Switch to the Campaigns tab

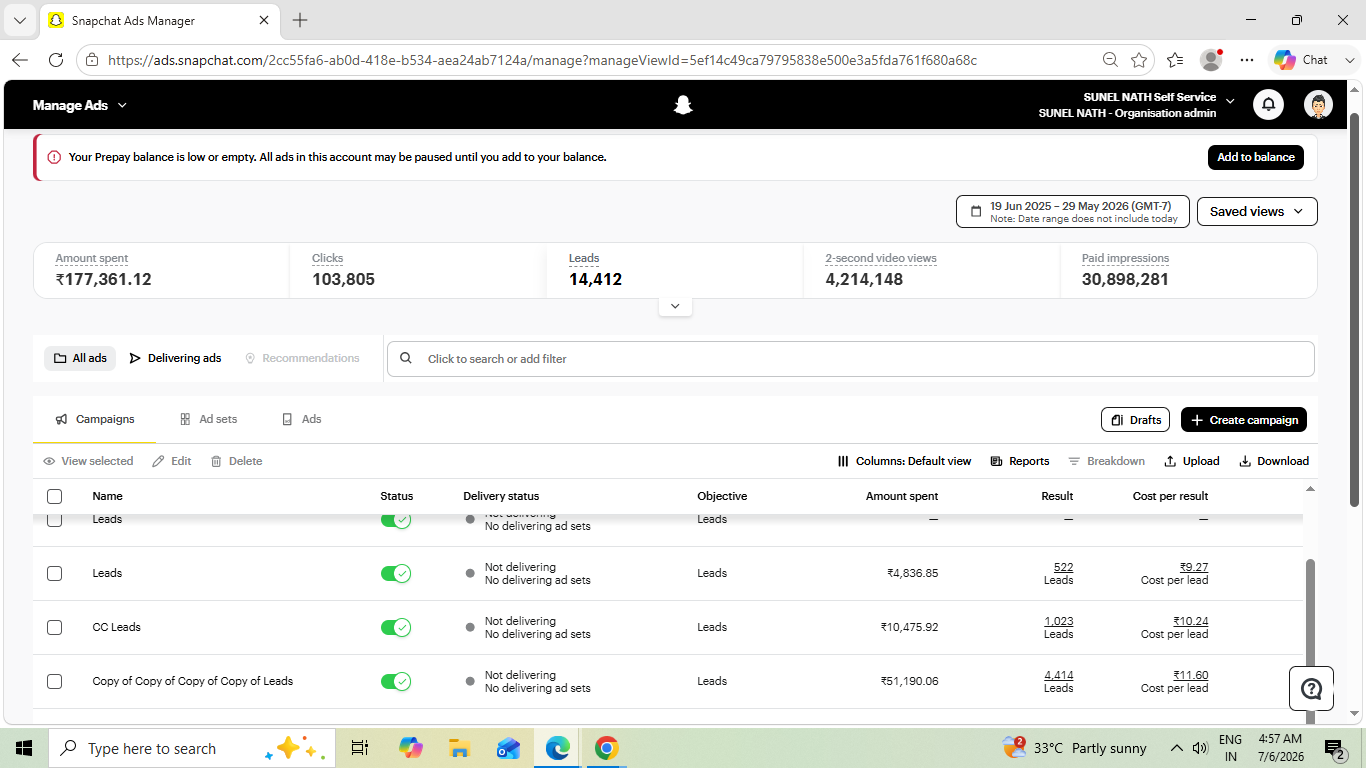pos(94,419)
